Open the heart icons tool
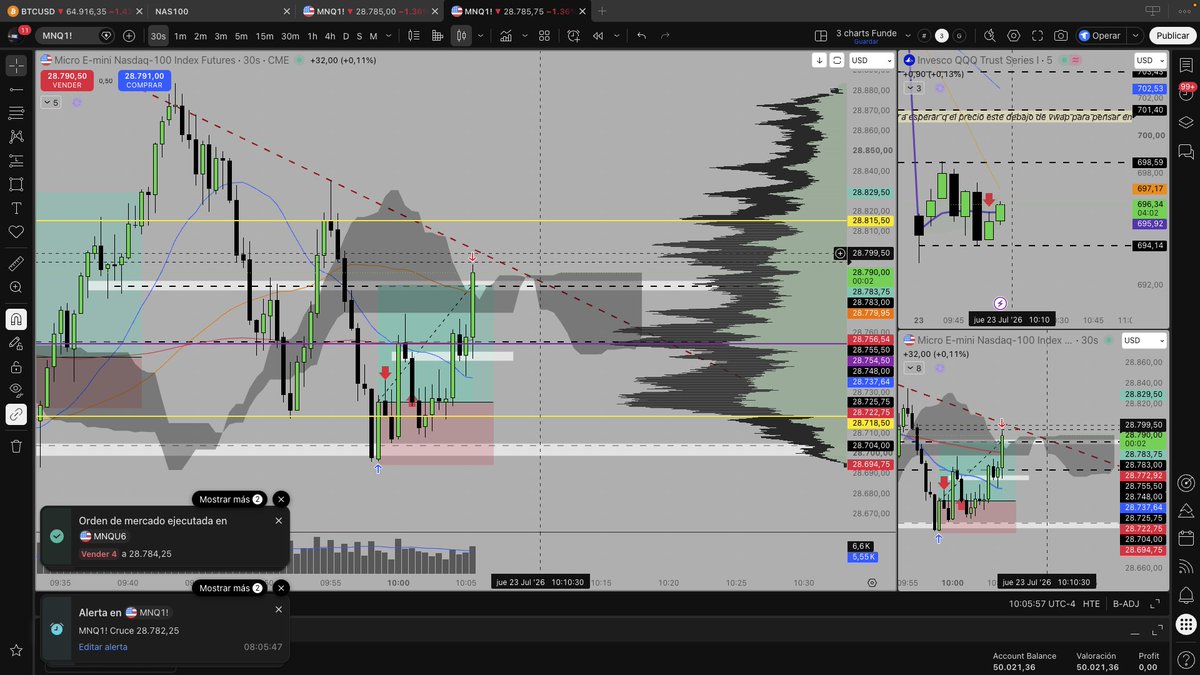This screenshot has width=1200, height=675. [16, 232]
